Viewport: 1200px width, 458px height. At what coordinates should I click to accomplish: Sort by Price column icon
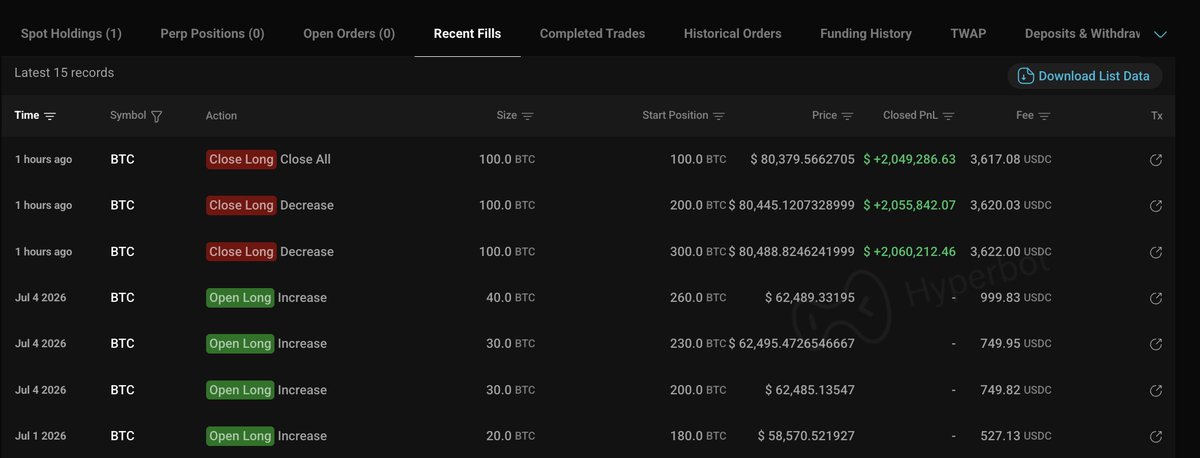[x=847, y=116]
